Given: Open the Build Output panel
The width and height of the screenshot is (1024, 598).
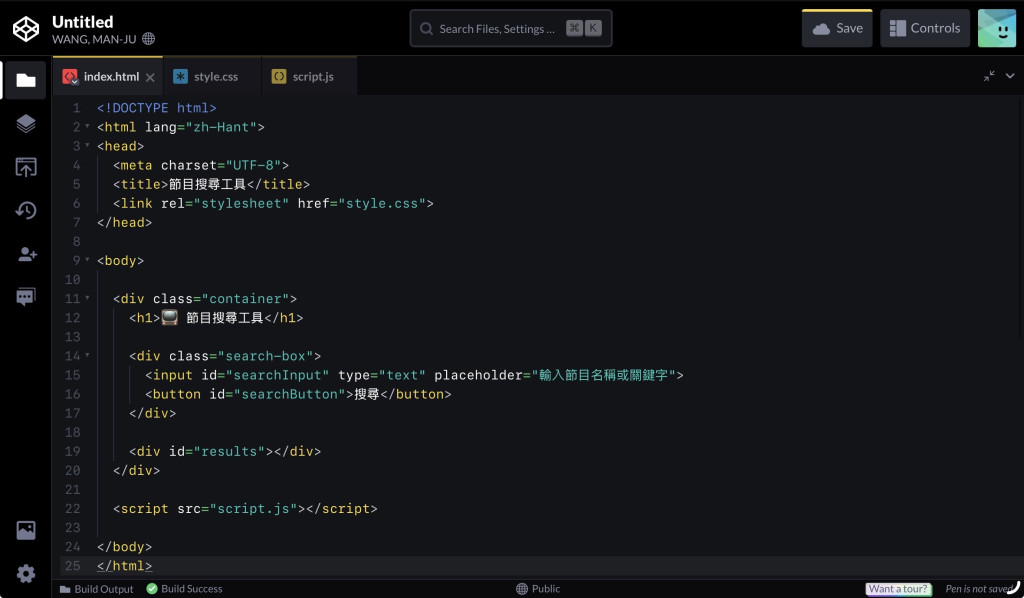Looking at the screenshot, I should 97,589.
